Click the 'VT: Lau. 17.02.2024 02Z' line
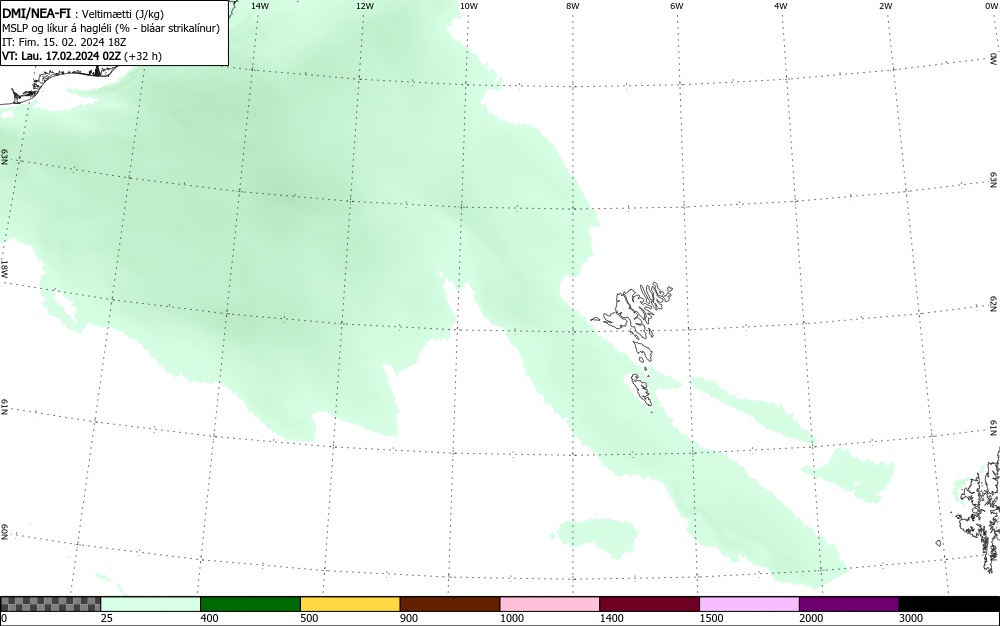The height and width of the screenshot is (626, 1000). (x=62, y=56)
